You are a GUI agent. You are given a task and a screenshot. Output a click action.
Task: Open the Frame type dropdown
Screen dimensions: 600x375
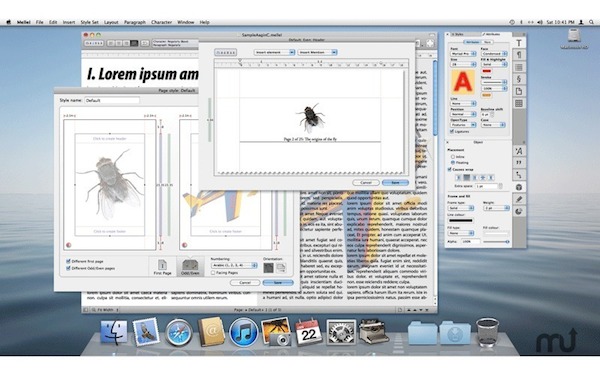point(461,208)
